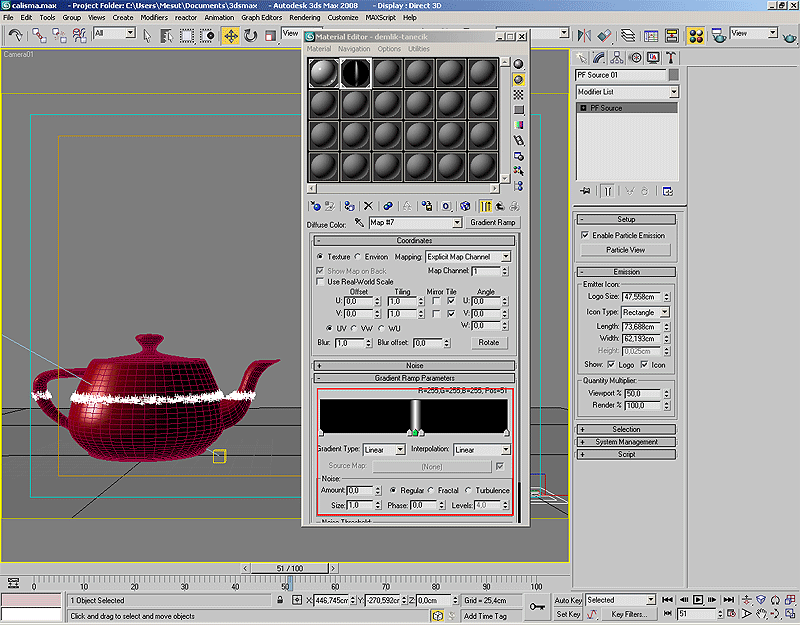Open the Utilities hammer panel tab
The image size is (800, 625).
coord(671,58)
